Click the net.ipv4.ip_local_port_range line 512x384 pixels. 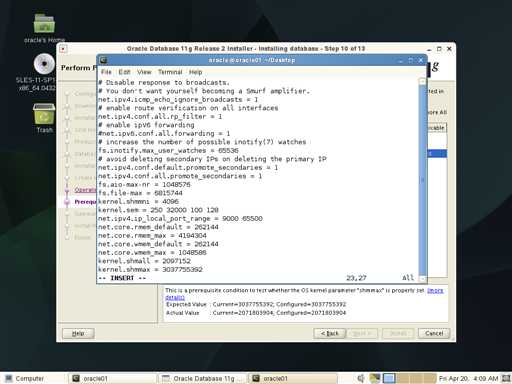pyautogui.click(x=180, y=218)
